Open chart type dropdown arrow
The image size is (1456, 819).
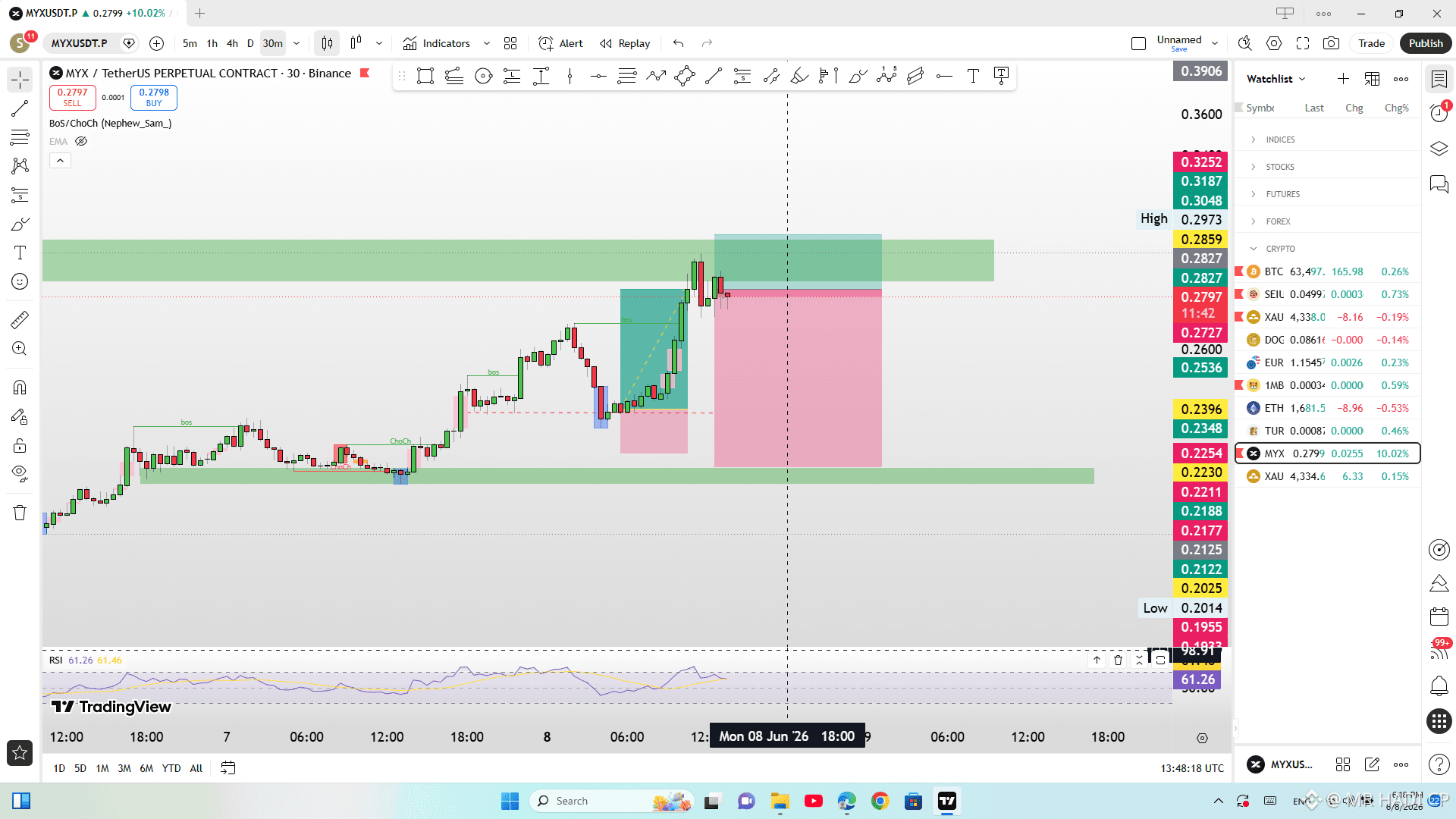point(379,43)
